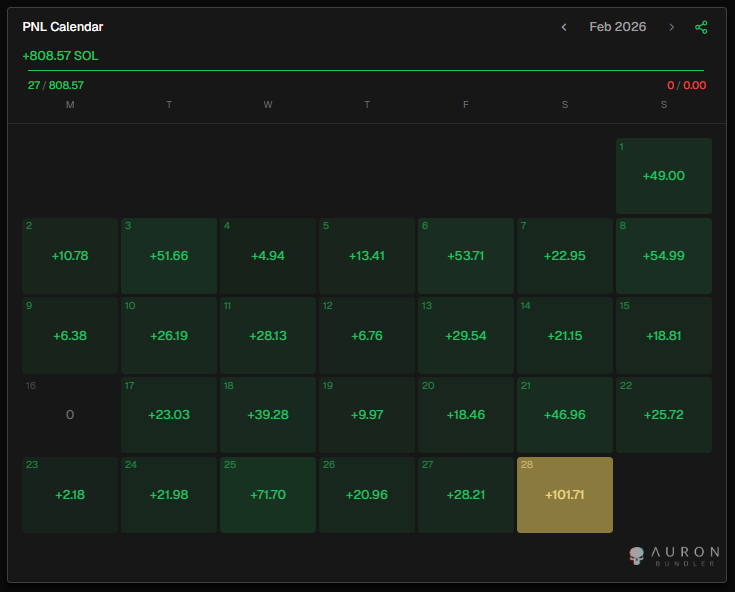
Task: Click the 0 / 0.00 losses summary
Action: [x=686, y=85]
